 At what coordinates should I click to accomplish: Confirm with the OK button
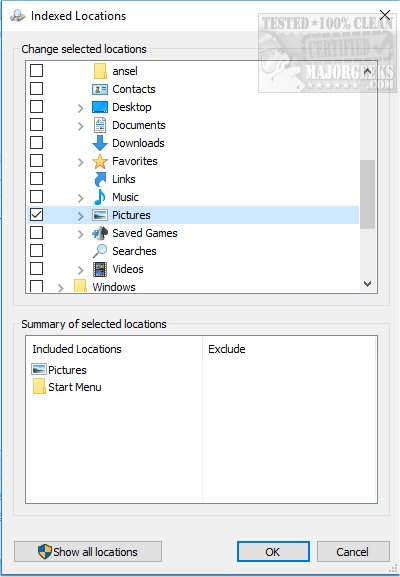(x=273, y=552)
